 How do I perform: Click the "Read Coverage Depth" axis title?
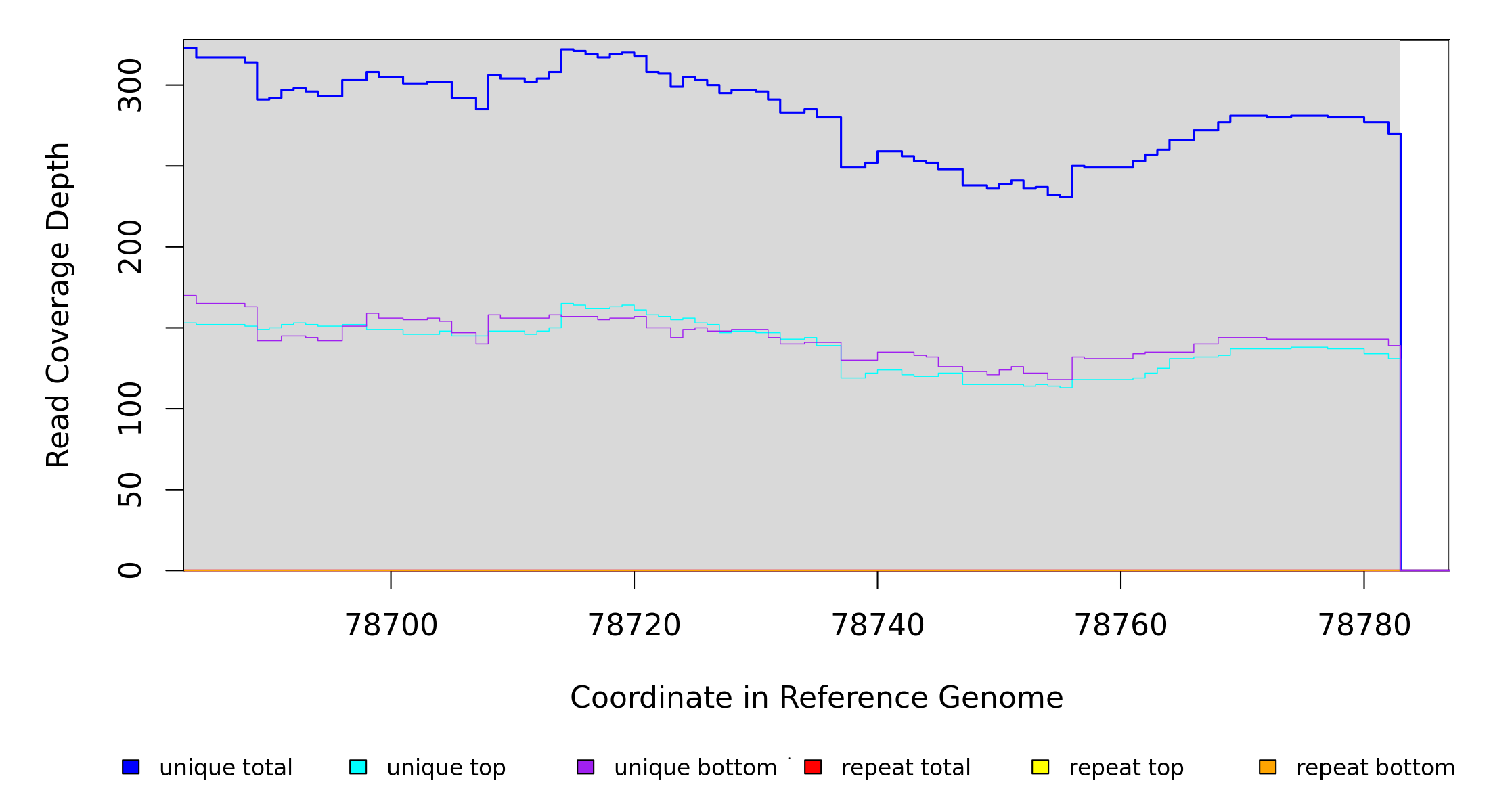click(x=58, y=304)
